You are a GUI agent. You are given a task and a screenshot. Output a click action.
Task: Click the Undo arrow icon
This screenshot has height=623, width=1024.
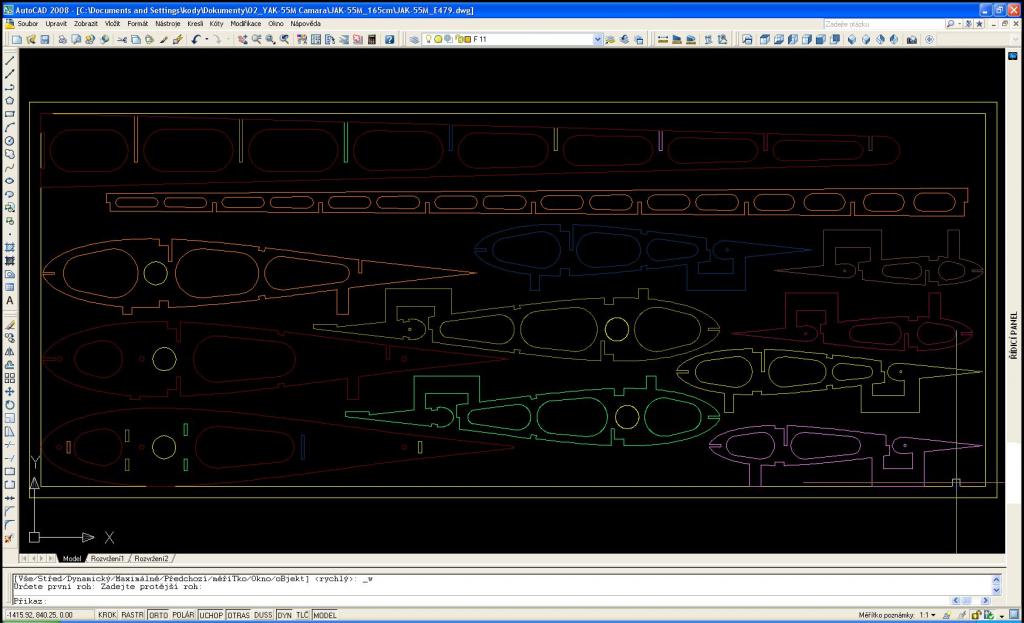coord(196,39)
